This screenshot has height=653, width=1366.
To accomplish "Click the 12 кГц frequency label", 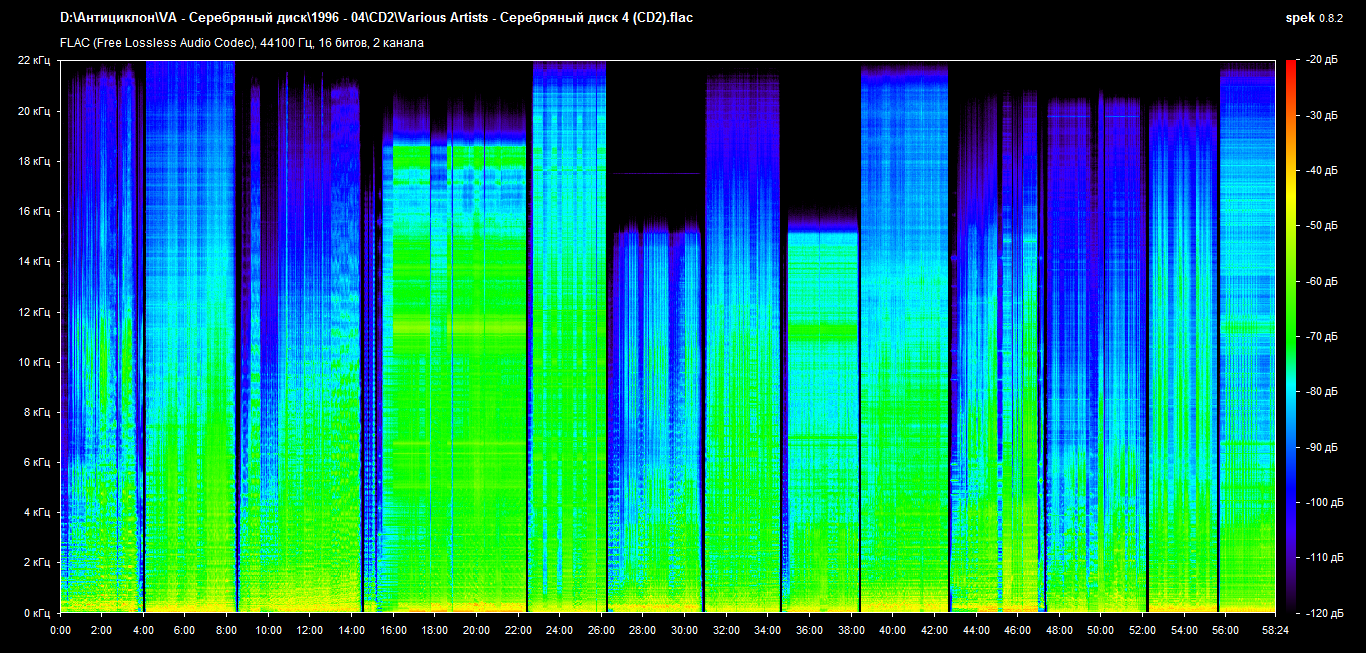I will [34, 311].
